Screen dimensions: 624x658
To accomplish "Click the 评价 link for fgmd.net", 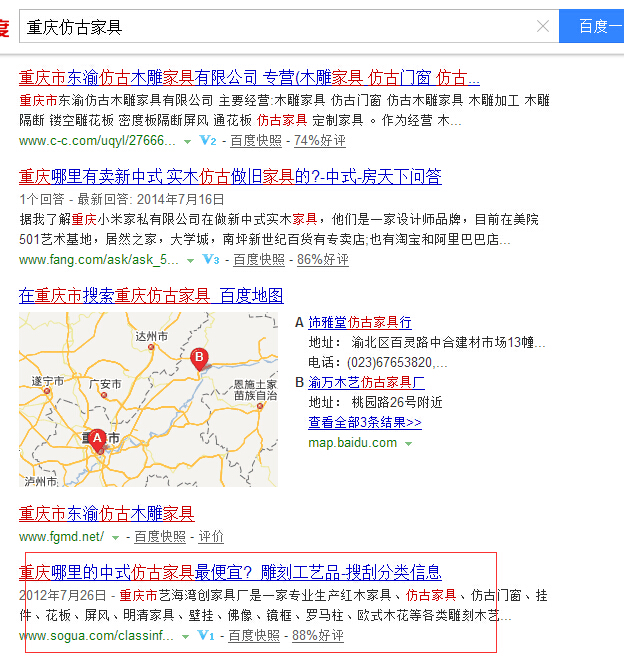I will 211,537.
